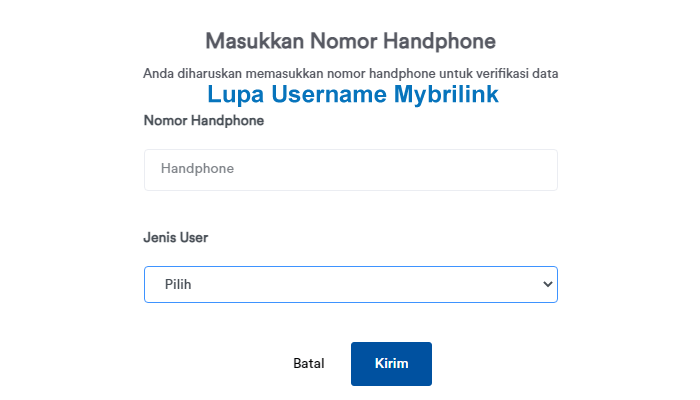The height and width of the screenshot is (400, 700).
Task: Click the Handphone number input field
Action: [x=350, y=170]
